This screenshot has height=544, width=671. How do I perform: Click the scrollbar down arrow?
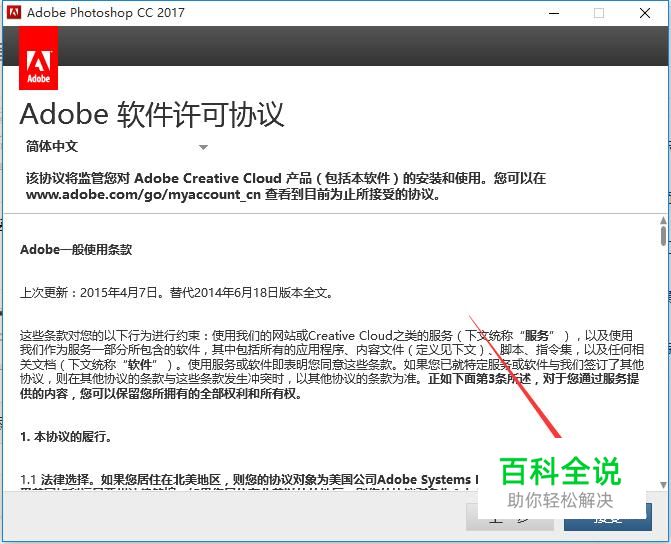[663, 485]
